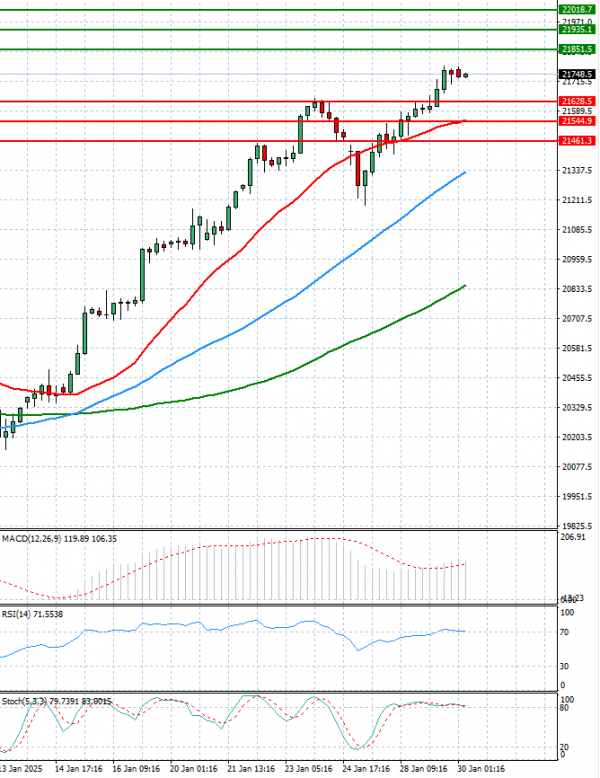Click the 21085.5 price axis value

(x=577, y=230)
